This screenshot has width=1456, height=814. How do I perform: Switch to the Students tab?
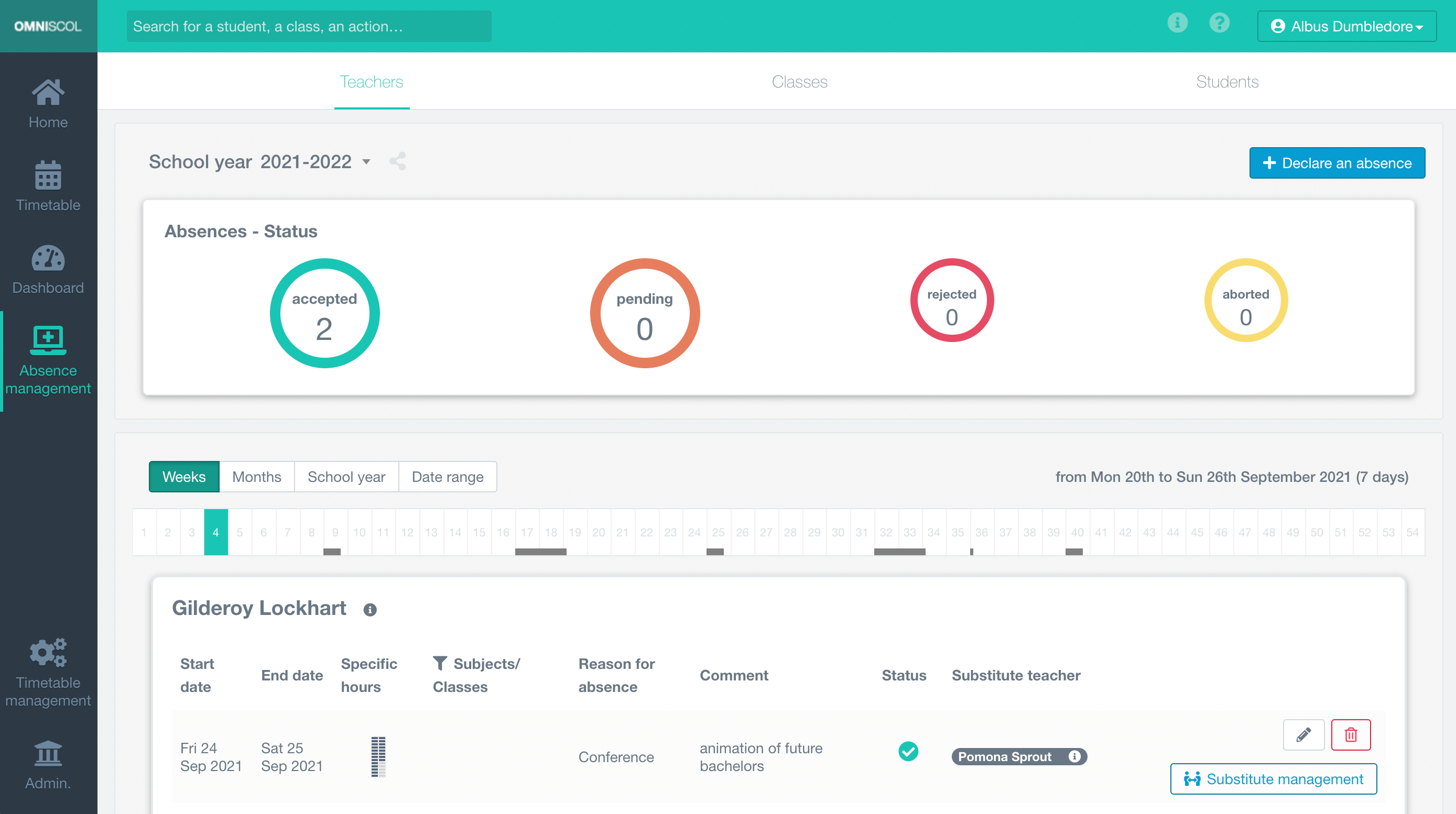[x=1226, y=82]
